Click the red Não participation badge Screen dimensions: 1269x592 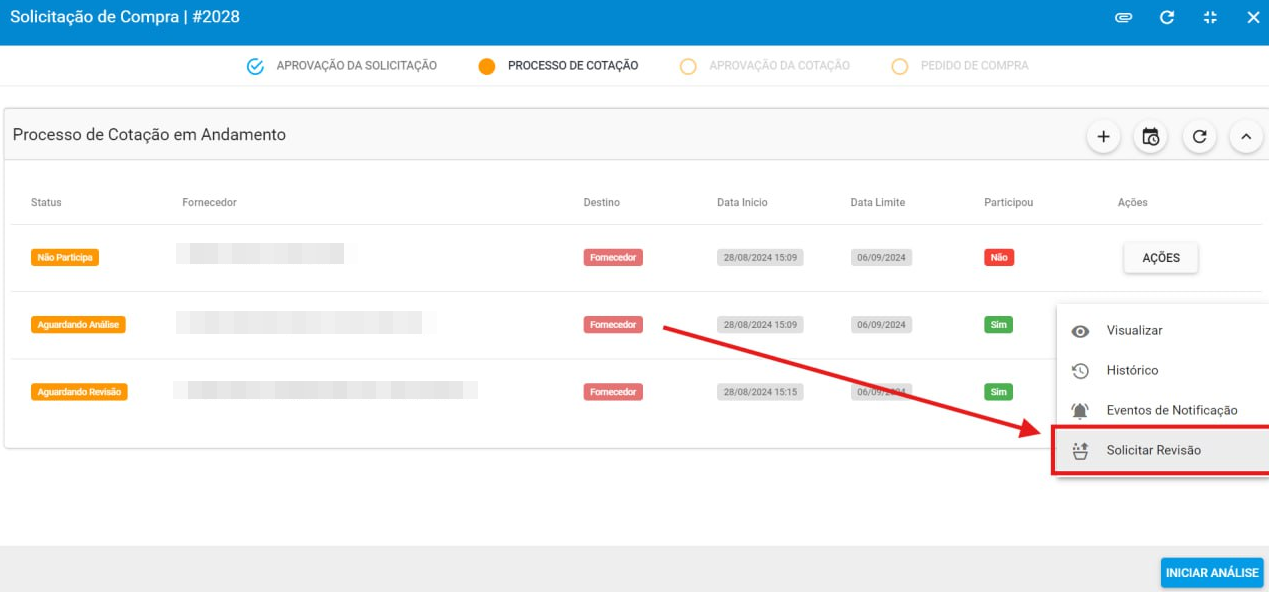pos(999,257)
